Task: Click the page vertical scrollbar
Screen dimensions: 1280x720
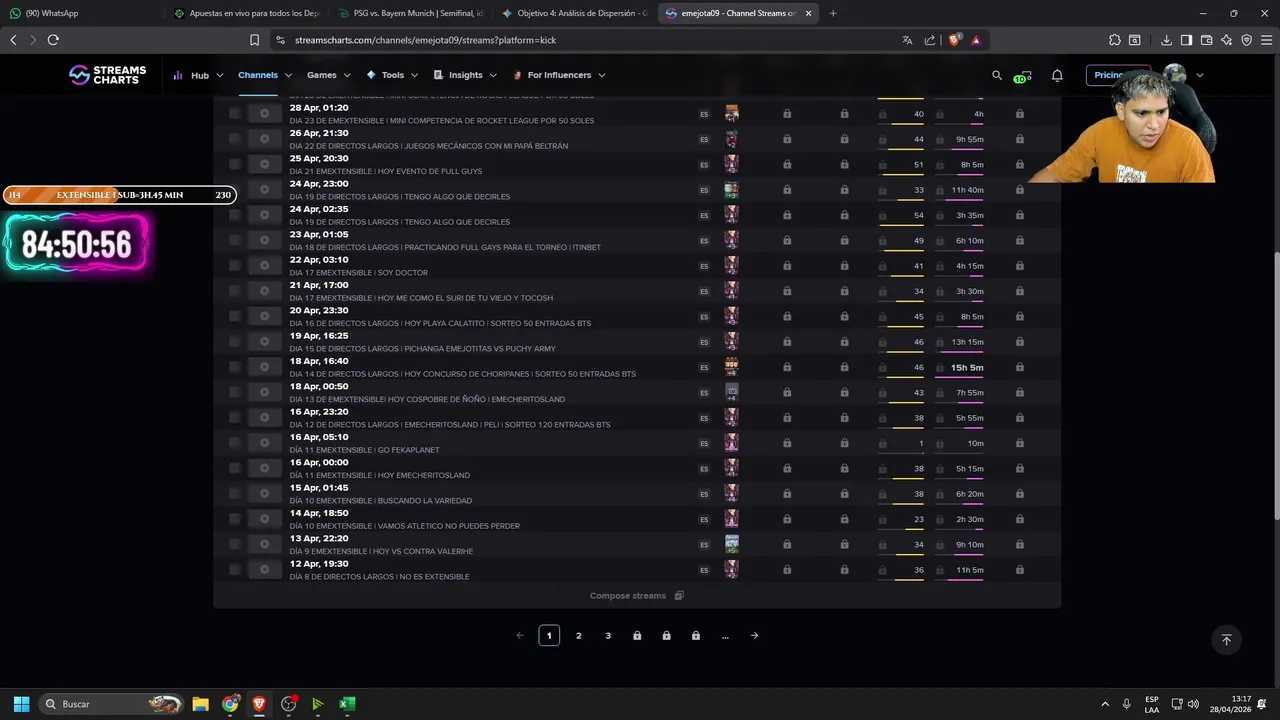Action: [x=1276, y=385]
